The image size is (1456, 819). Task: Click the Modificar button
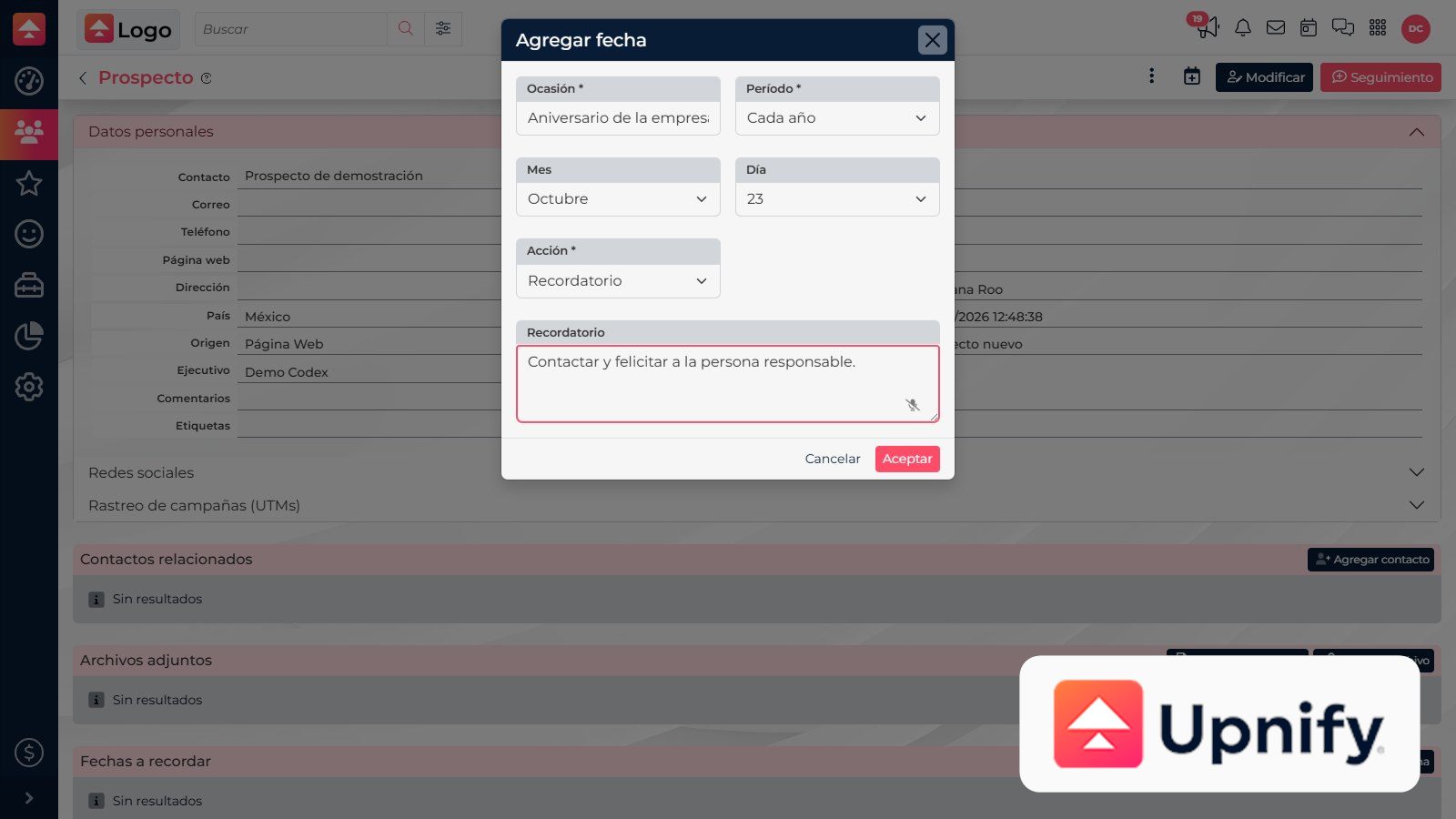(1264, 77)
